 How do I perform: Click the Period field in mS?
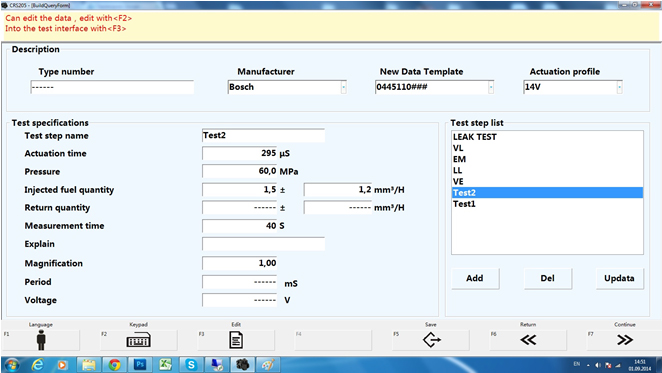(239, 282)
